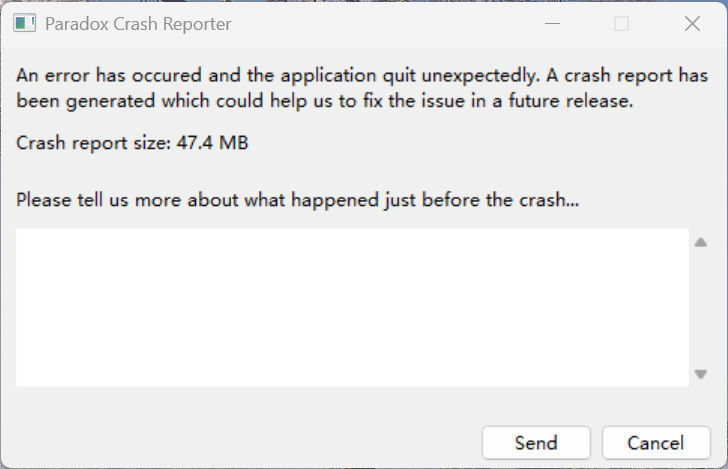Click the Paradox Crash Reporter title bar icon
Viewport: 728px width, 469px height.
click(25, 24)
